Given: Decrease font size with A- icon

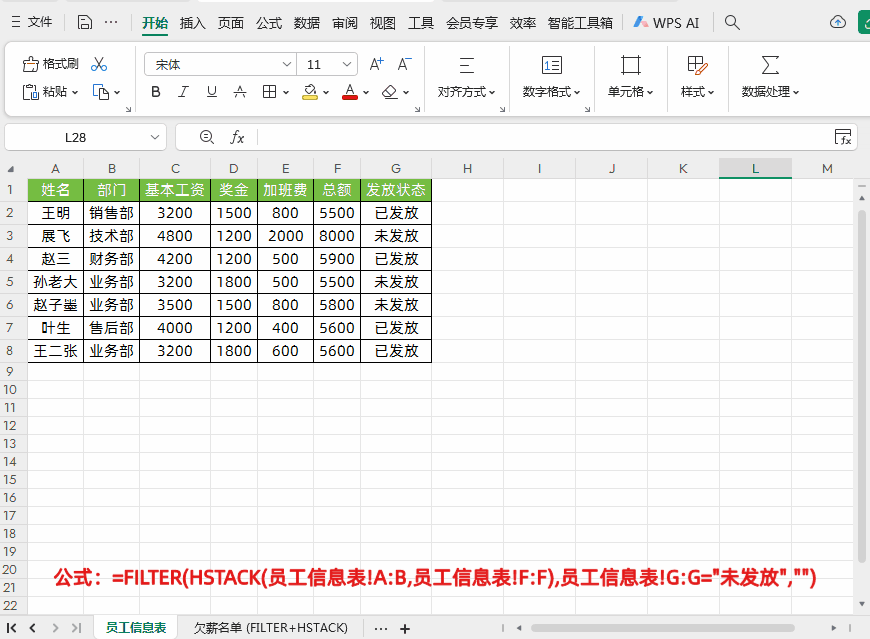Looking at the screenshot, I should click(405, 64).
